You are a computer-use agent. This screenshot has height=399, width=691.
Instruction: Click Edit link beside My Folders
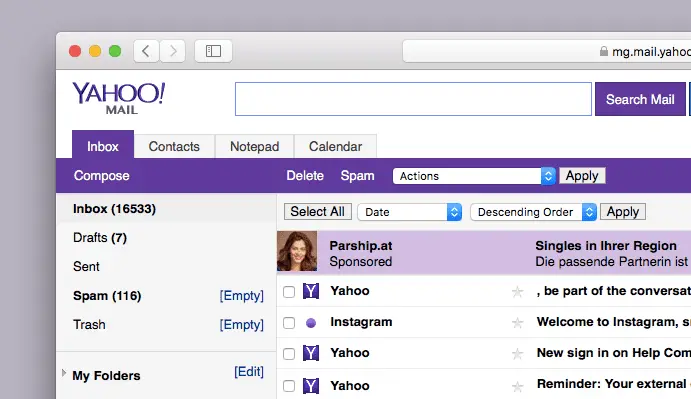(249, 372)
